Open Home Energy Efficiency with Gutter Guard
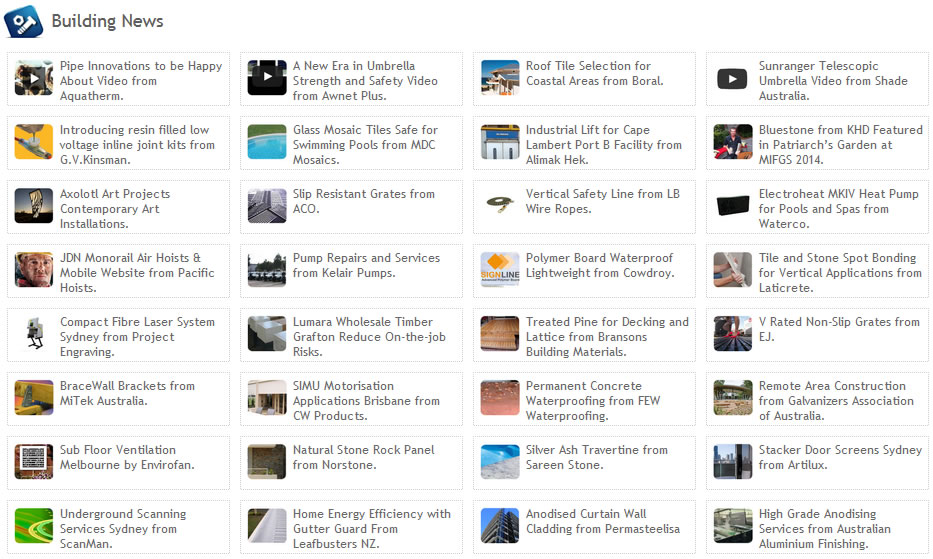This screenshot has width=933, height=559. click(372, 529)
